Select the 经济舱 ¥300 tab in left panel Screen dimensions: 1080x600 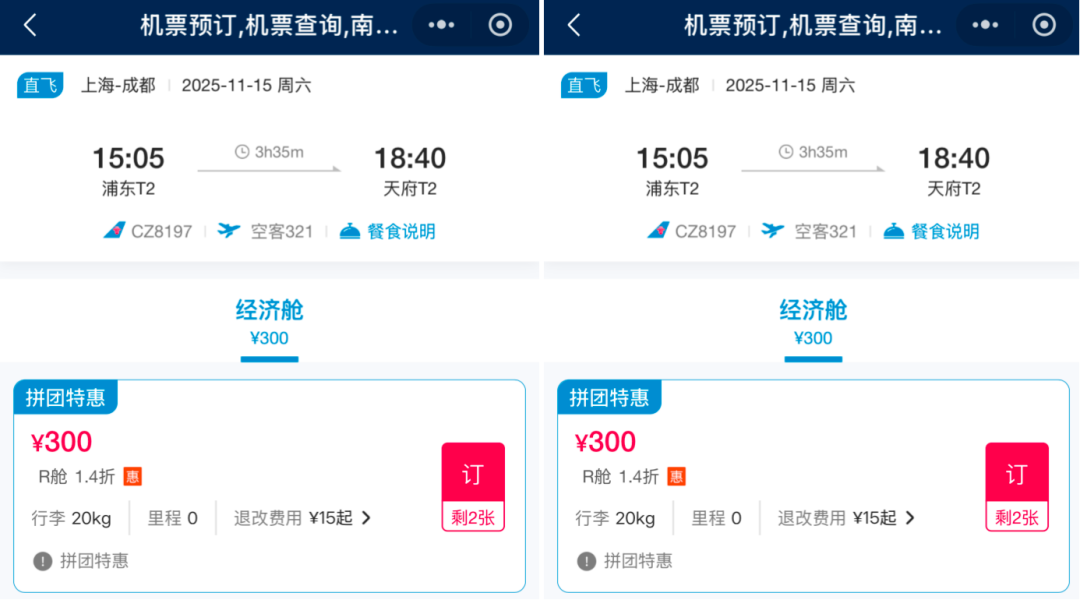pos(269,322)
